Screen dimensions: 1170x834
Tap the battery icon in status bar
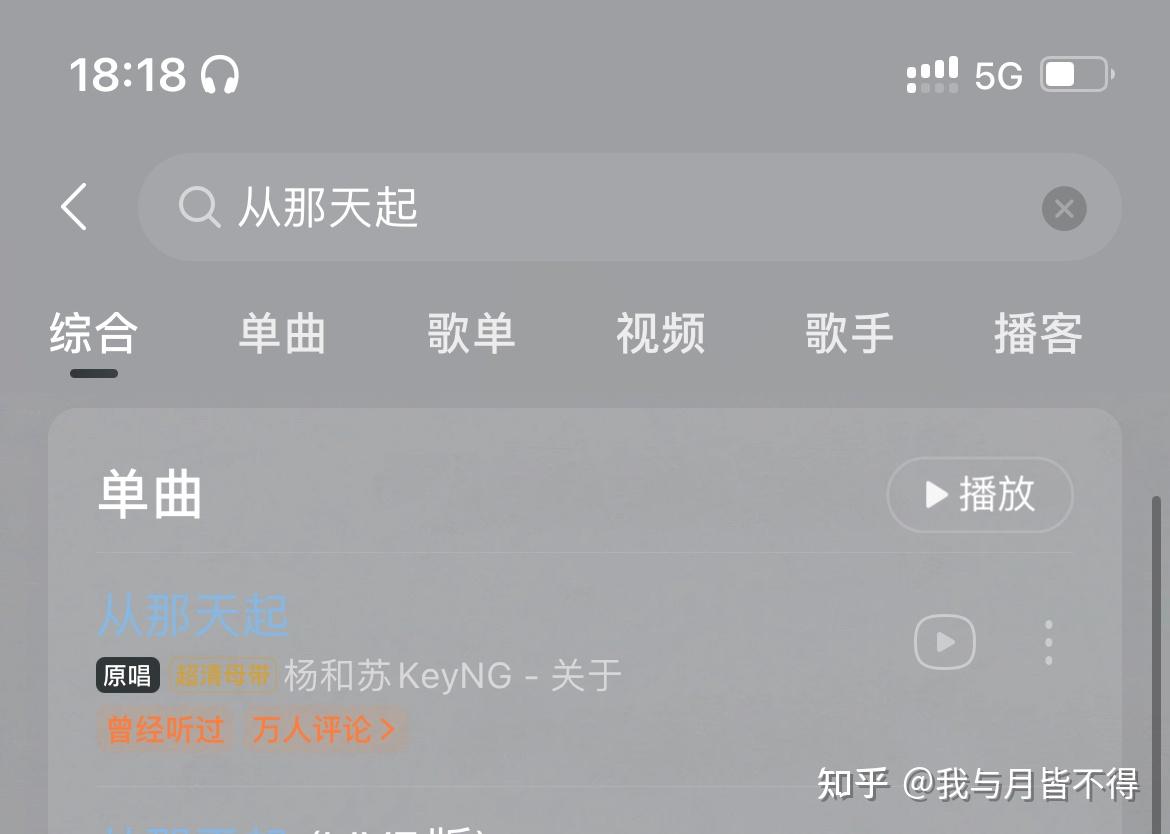coord(1077,75)
